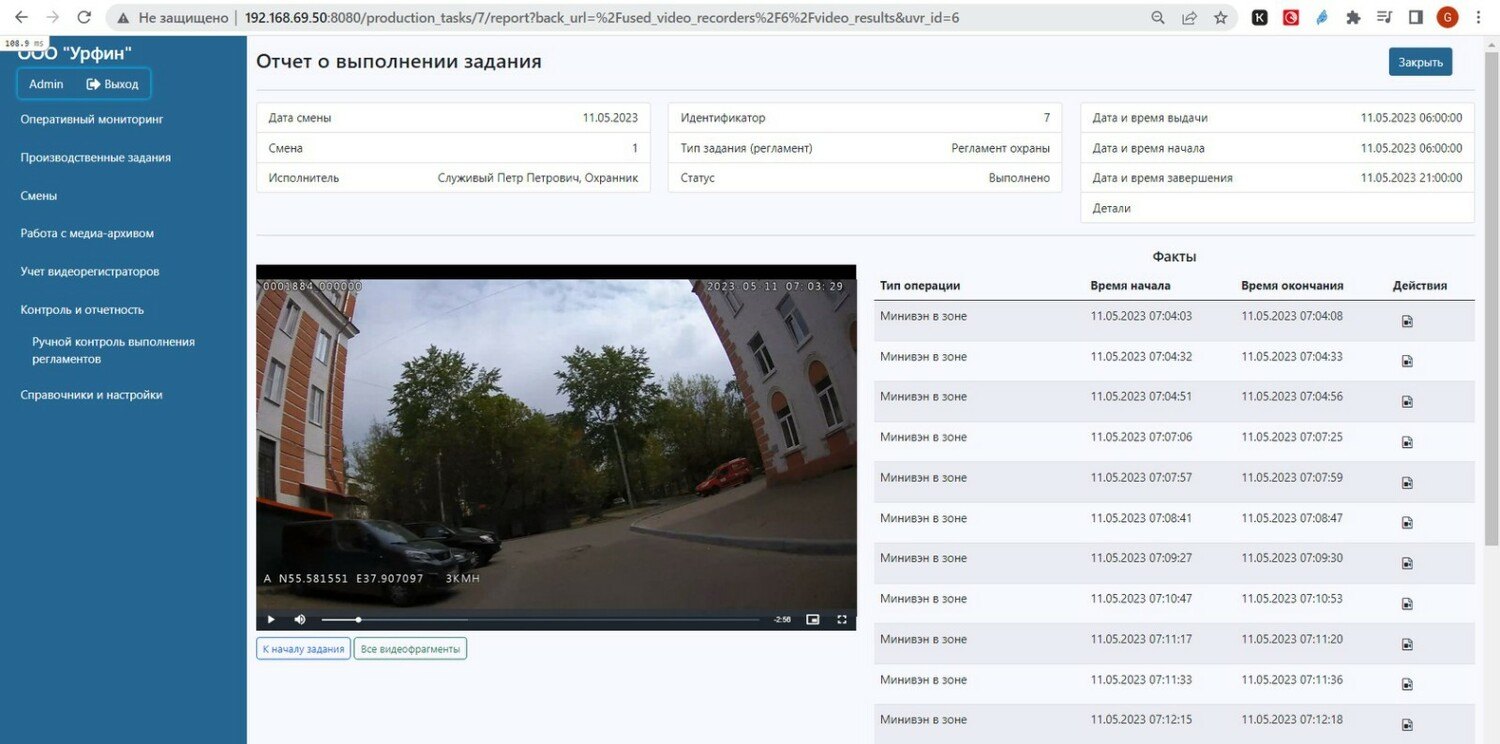The image size is (1500, 744).
Task: Go to Смены menu item
Action: pyautogui.click(x=39, y=196)
